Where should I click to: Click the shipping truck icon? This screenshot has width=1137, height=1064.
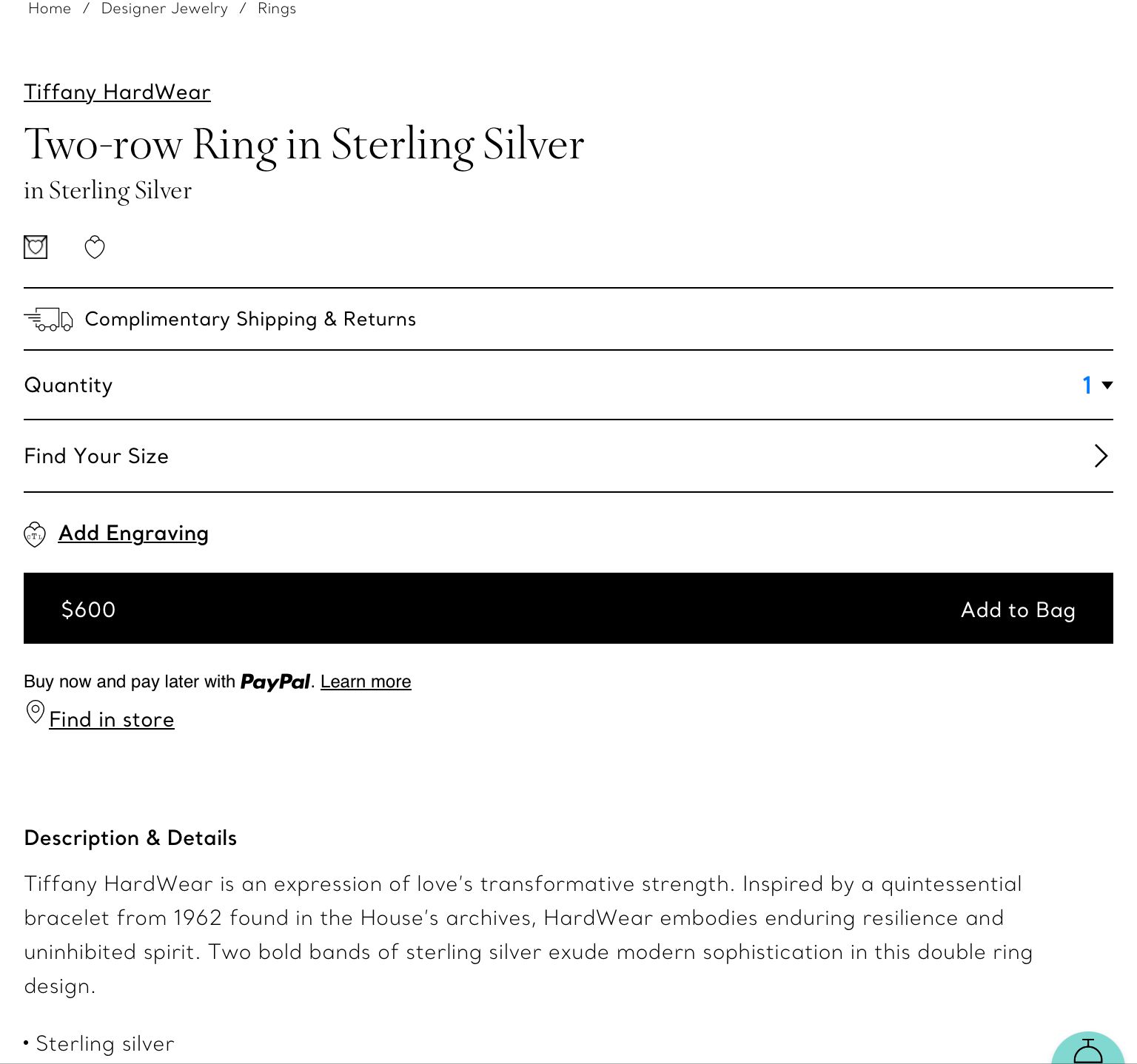[48, 320]
